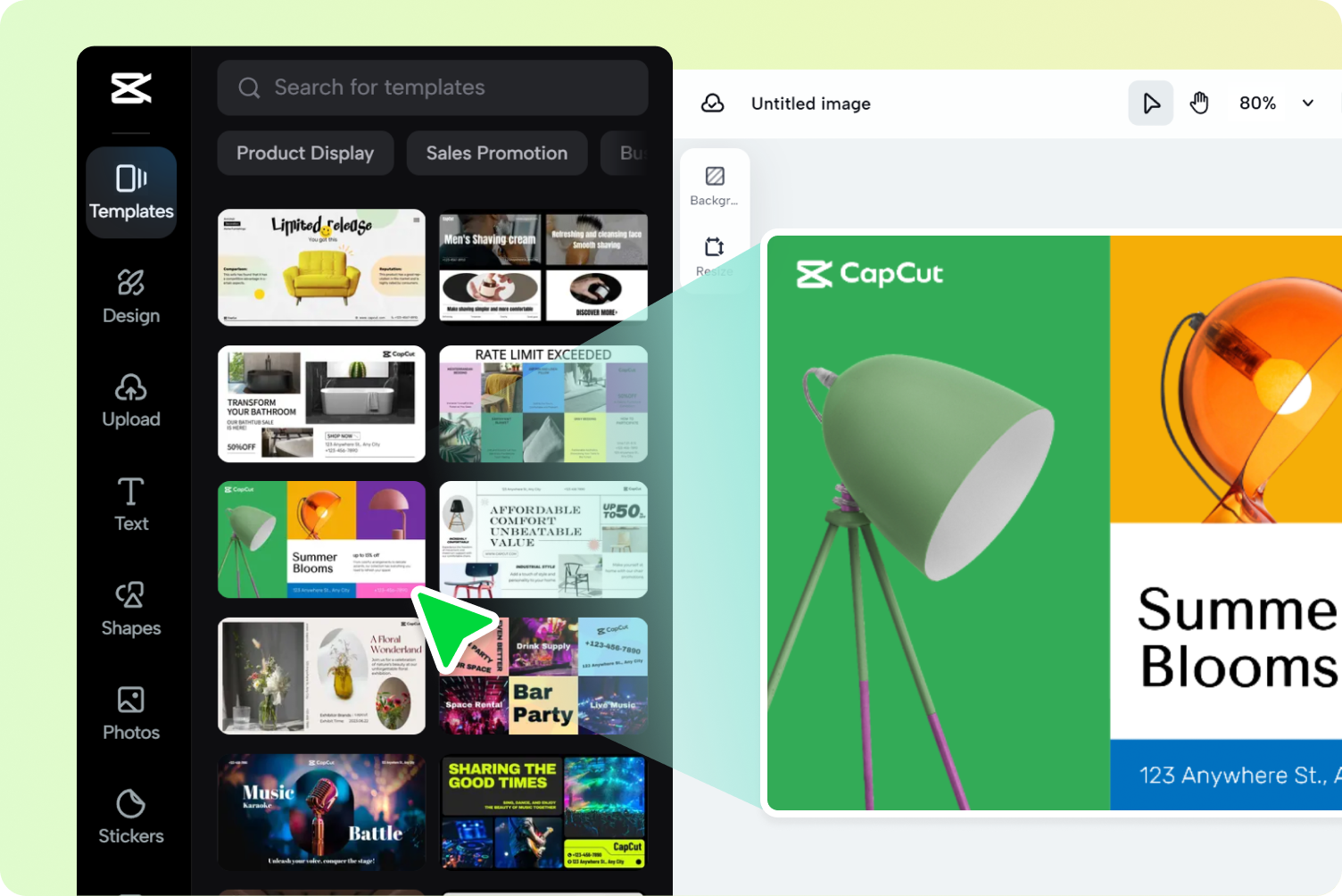Screen dimensions: 1342x896
Task: Select the Music Battle karaoke template
Action: point(321,812)
